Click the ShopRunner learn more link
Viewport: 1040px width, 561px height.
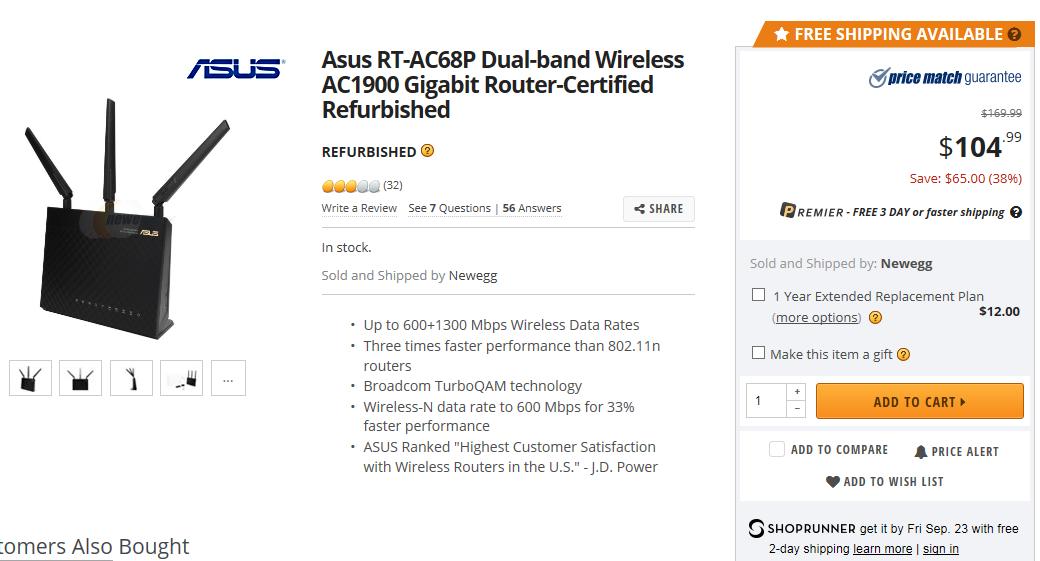coord(882,549)
